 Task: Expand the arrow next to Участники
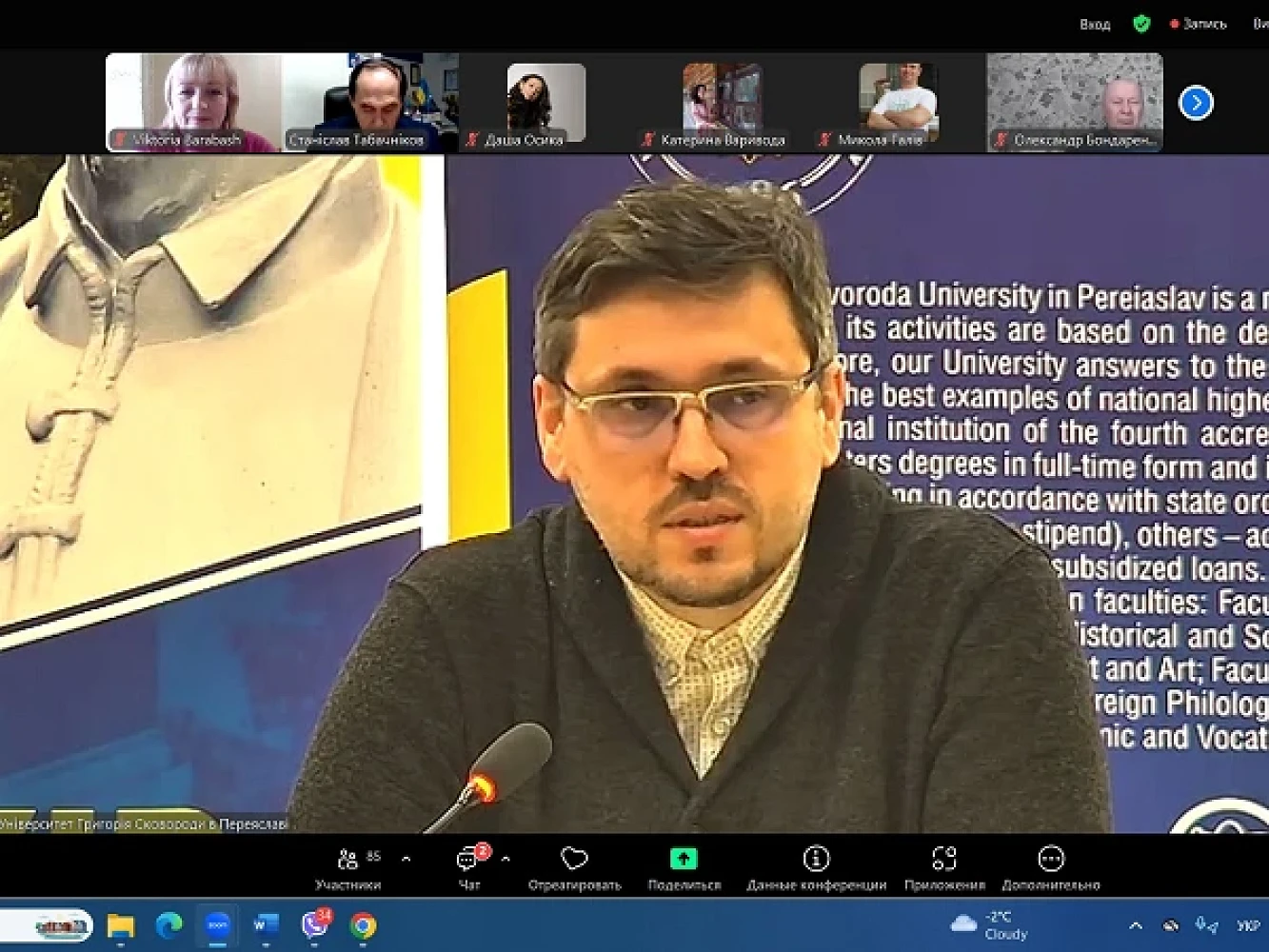click(406, 859)
